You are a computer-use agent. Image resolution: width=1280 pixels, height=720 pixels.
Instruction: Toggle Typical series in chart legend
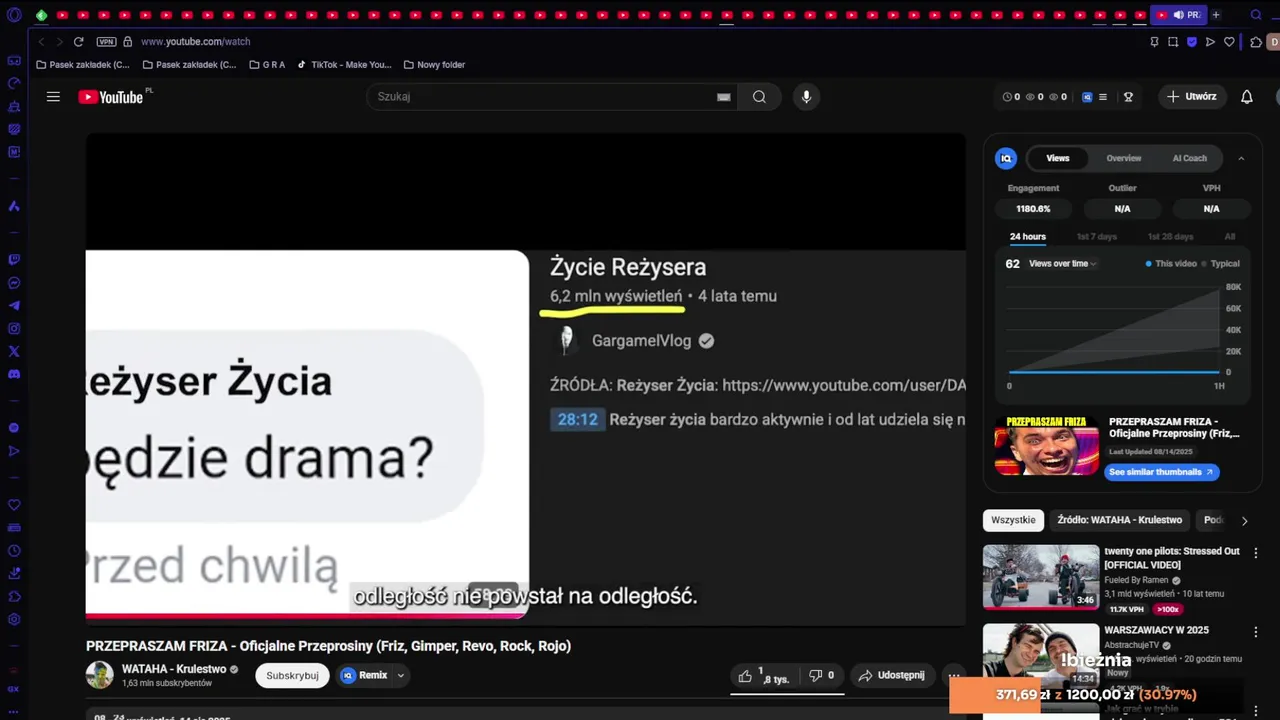click(1220, 264)
